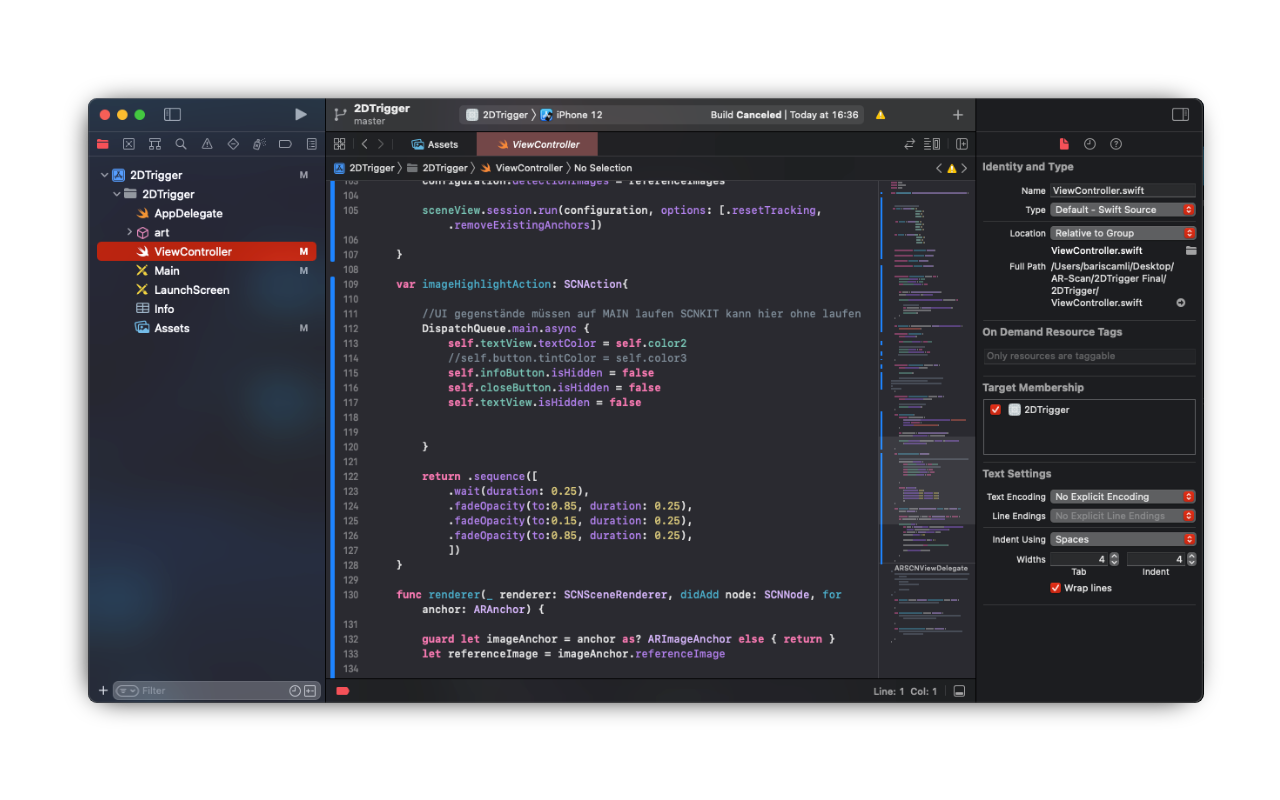Open the Project navigator folder icon
Image resolution: width=1280 pixels, height=800 pixels.
[103, 144]
